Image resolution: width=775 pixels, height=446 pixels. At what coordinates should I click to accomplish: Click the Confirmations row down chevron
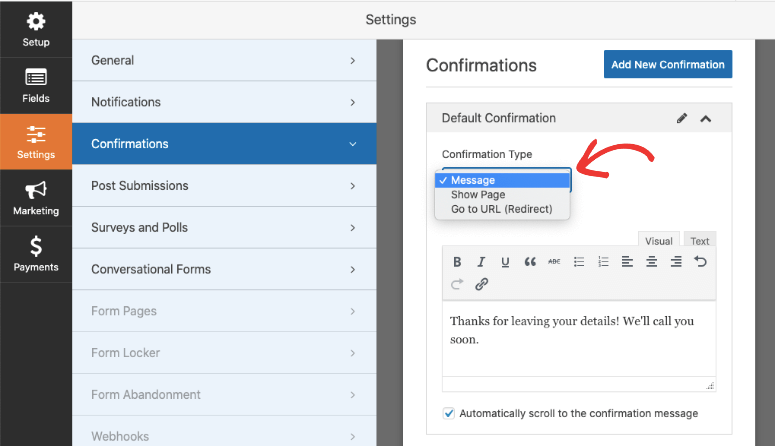pos(352,144)
